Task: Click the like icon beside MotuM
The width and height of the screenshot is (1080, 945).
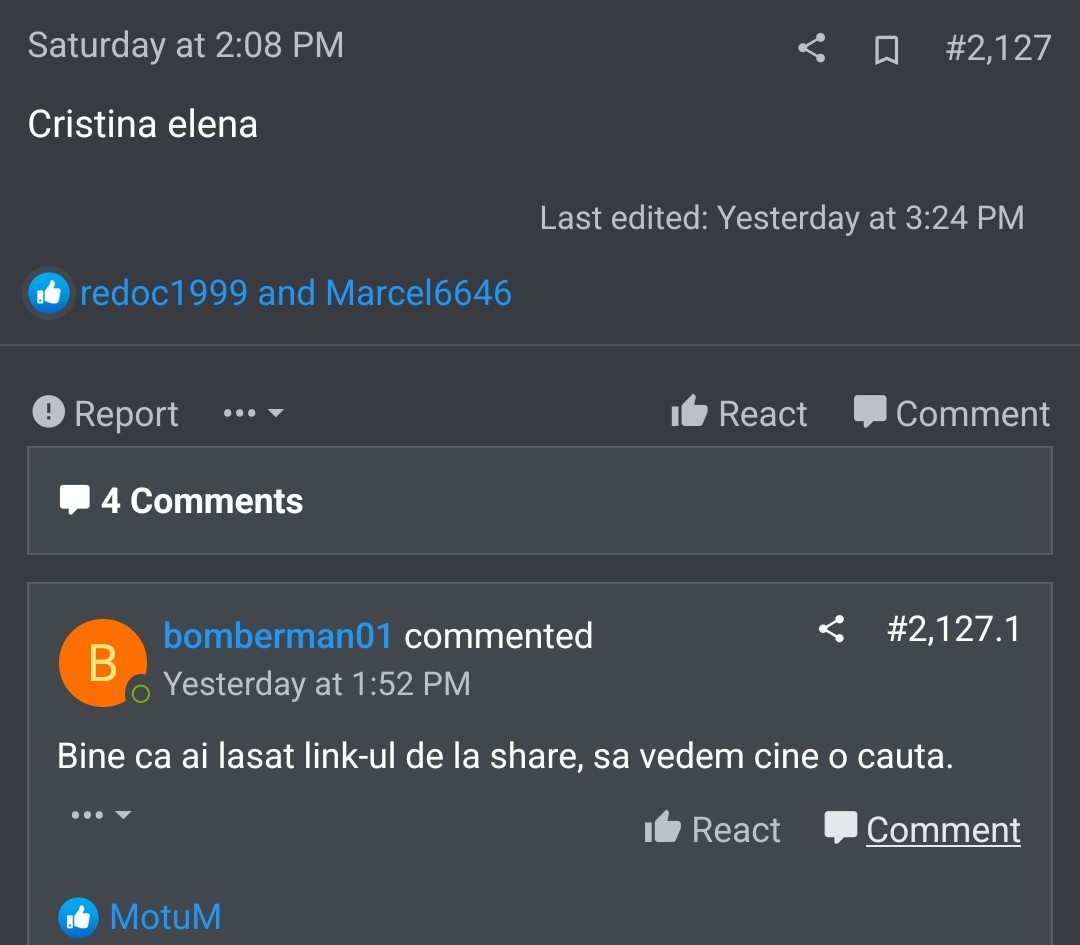Action: click(78, 916)
